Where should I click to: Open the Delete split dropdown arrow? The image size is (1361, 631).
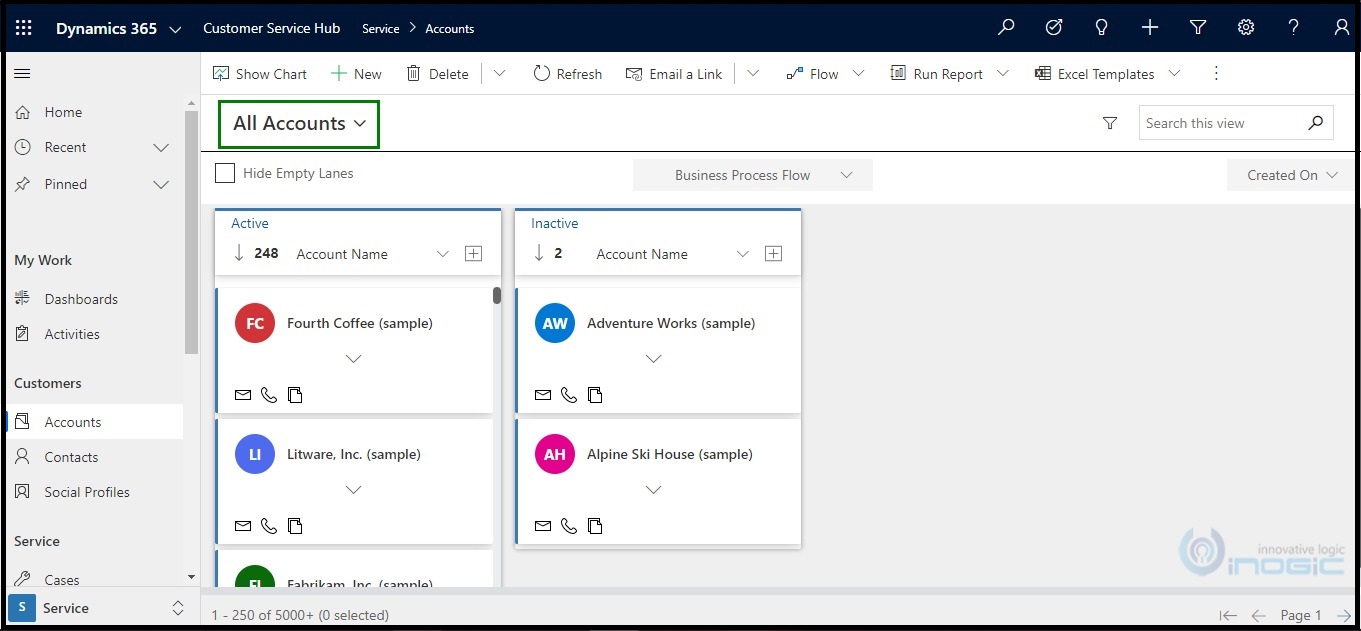(x=500, y=73)
